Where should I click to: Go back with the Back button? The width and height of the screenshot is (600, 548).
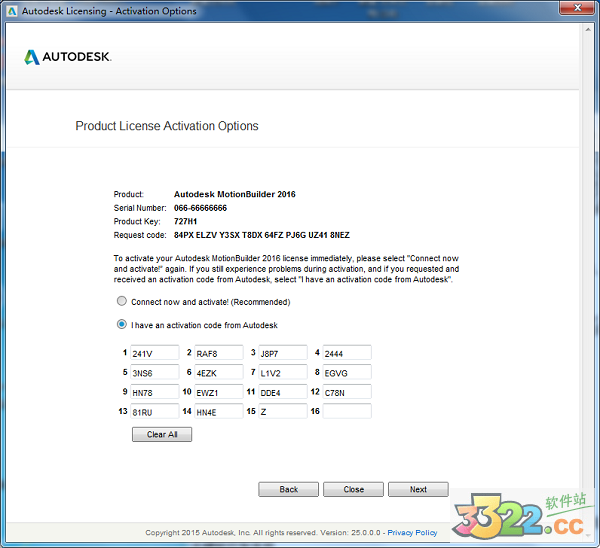(x=289, y=489)
